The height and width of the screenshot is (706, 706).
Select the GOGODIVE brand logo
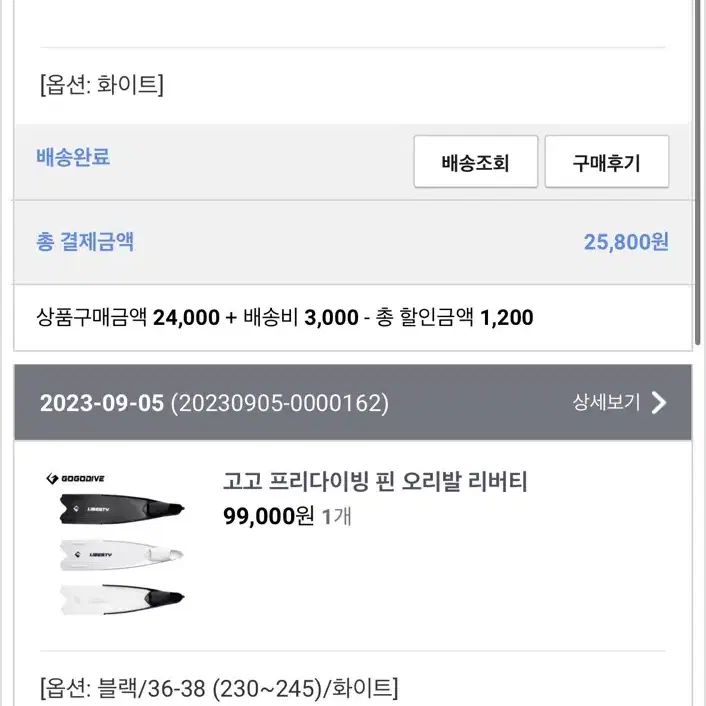click(x=76, y=478)
